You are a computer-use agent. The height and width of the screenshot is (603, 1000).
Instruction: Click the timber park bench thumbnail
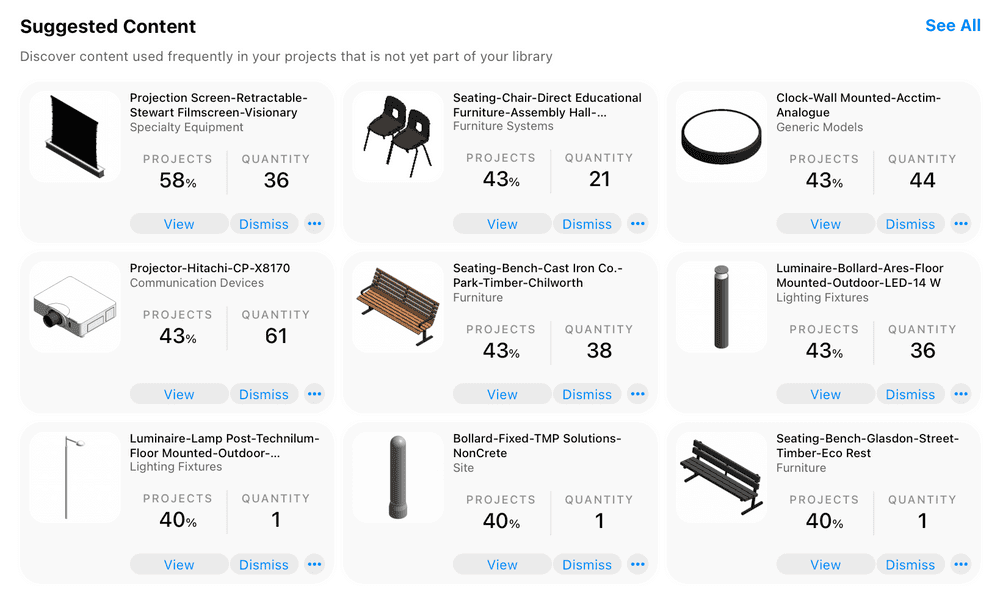click(397, 305)
